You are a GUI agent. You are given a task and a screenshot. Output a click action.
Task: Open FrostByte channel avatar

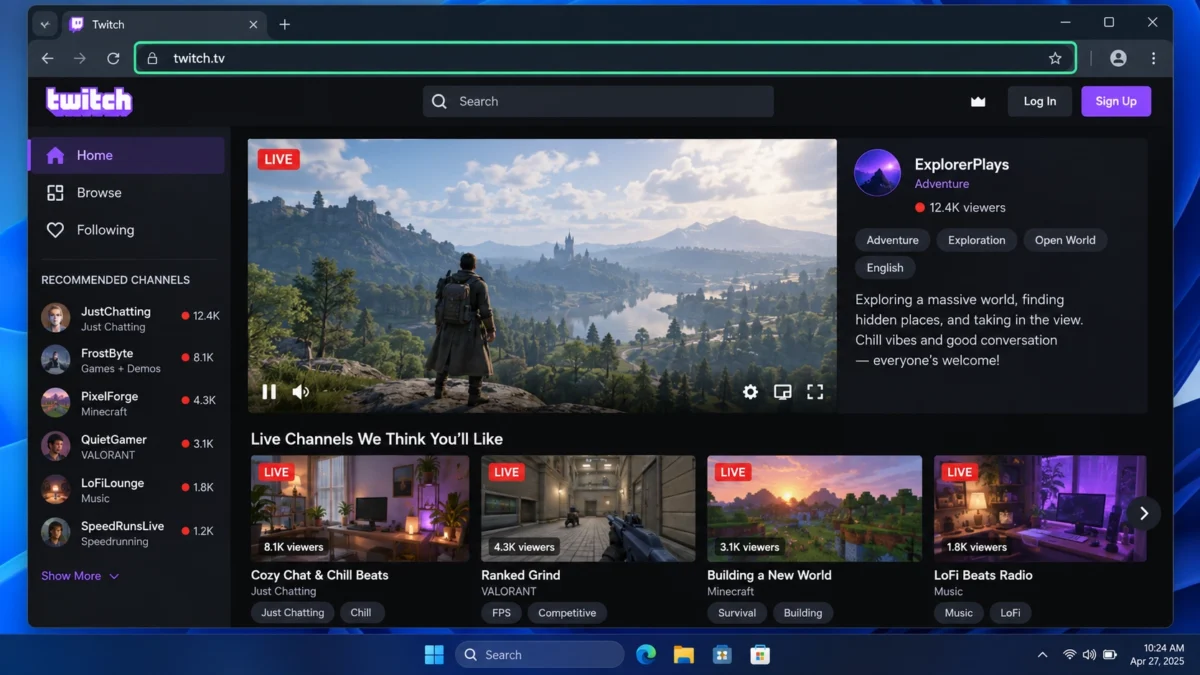[55, 360]
